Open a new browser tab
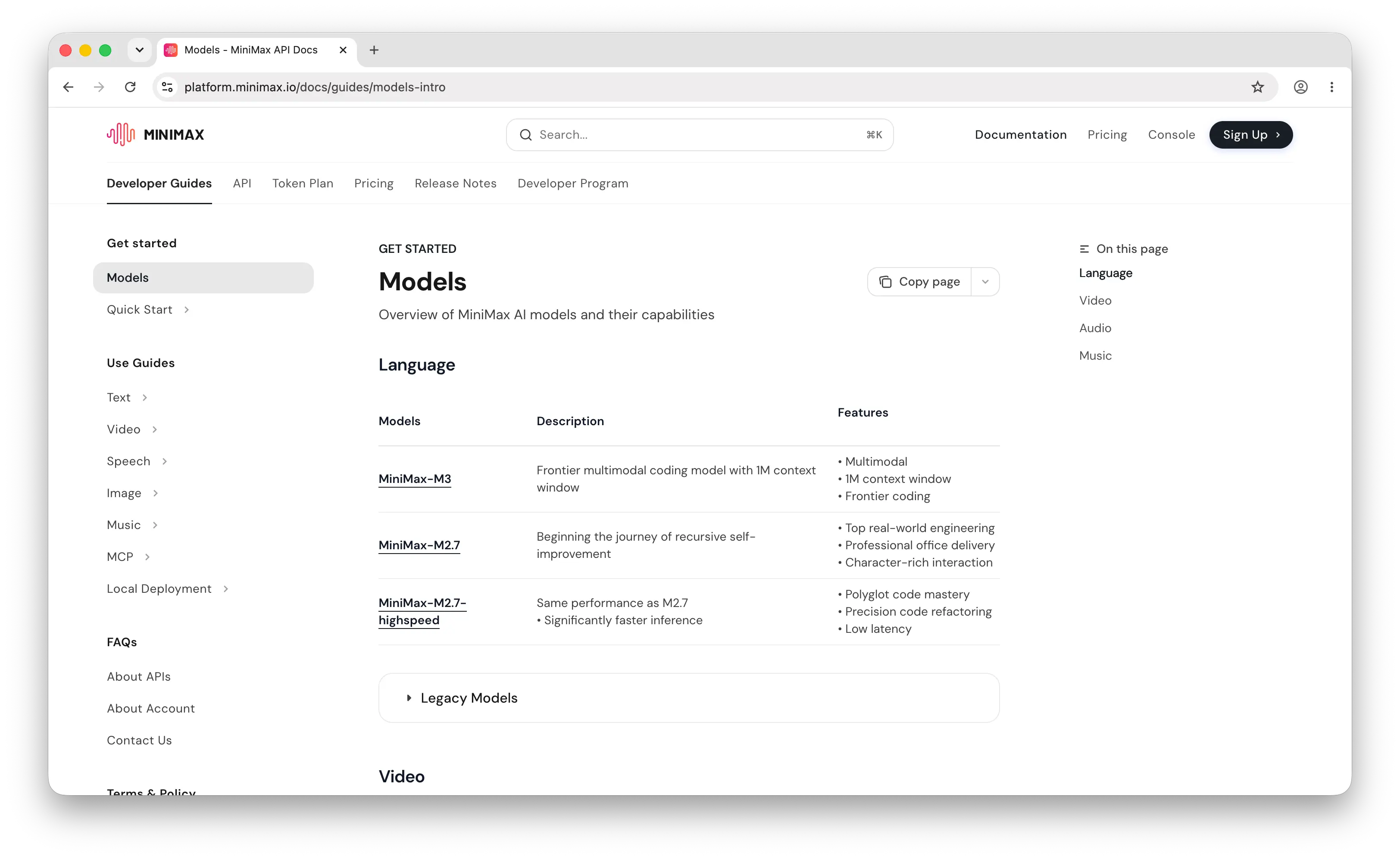1400x859 pixels. [x=374, y=50]
